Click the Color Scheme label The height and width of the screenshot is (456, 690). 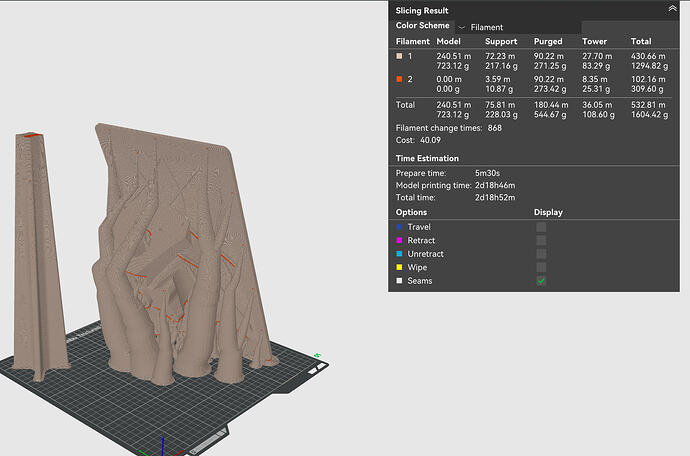[422, 26]
